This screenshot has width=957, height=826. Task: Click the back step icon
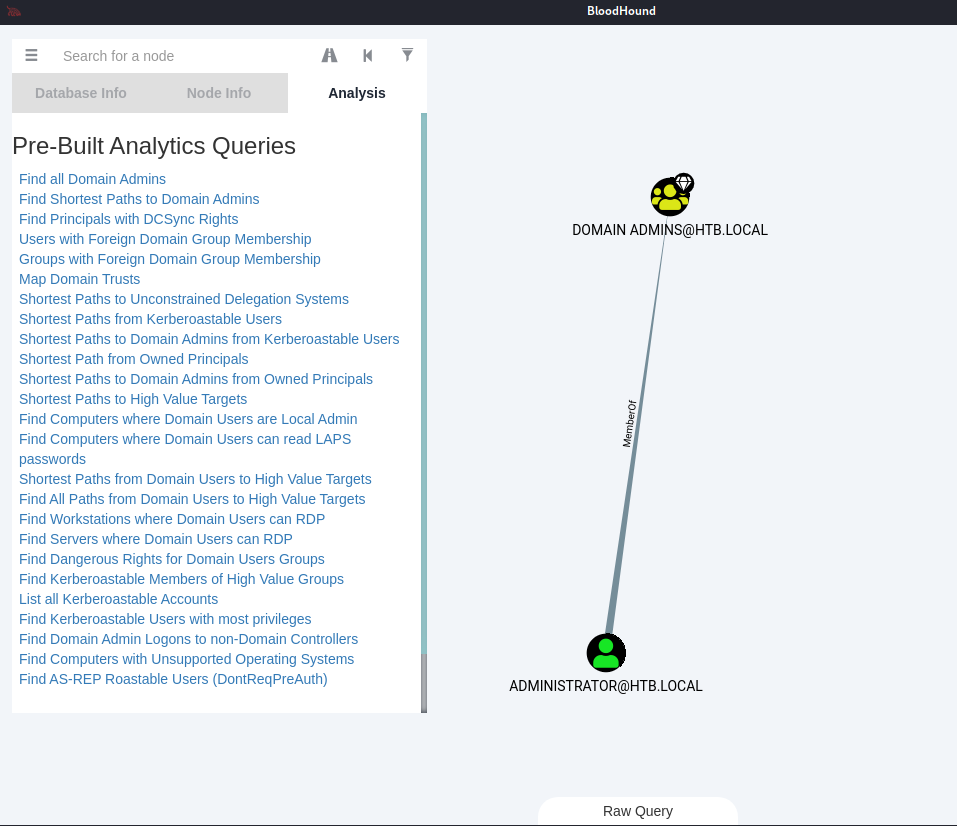point(368,56)
